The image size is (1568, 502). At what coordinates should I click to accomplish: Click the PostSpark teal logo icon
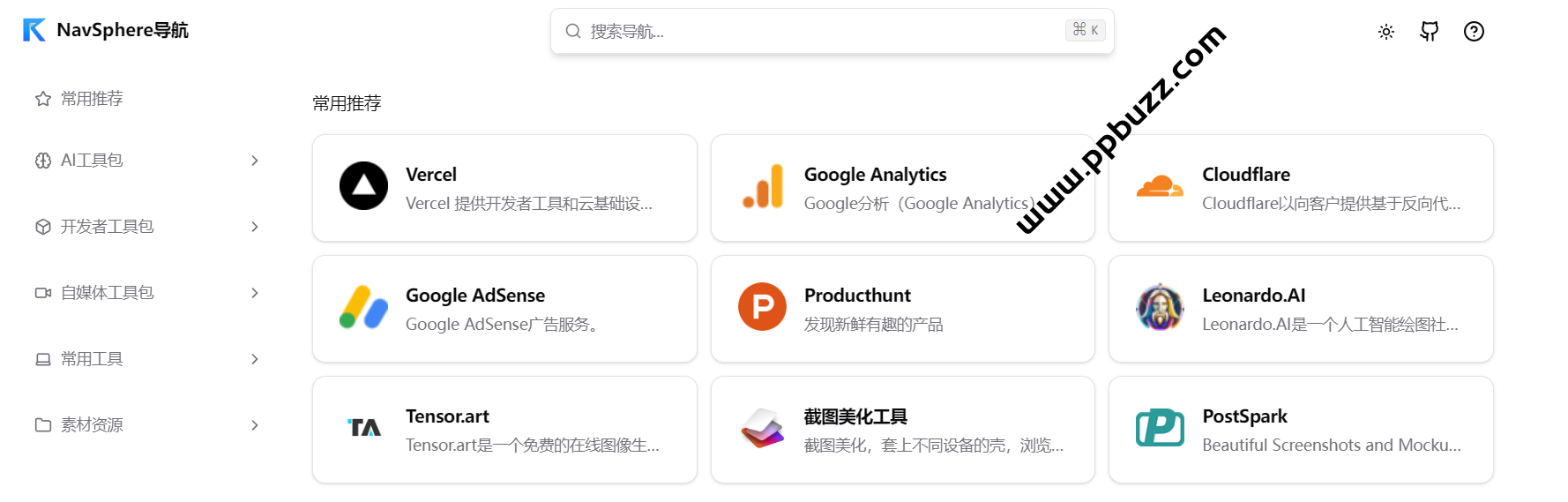coord(1160,428)
